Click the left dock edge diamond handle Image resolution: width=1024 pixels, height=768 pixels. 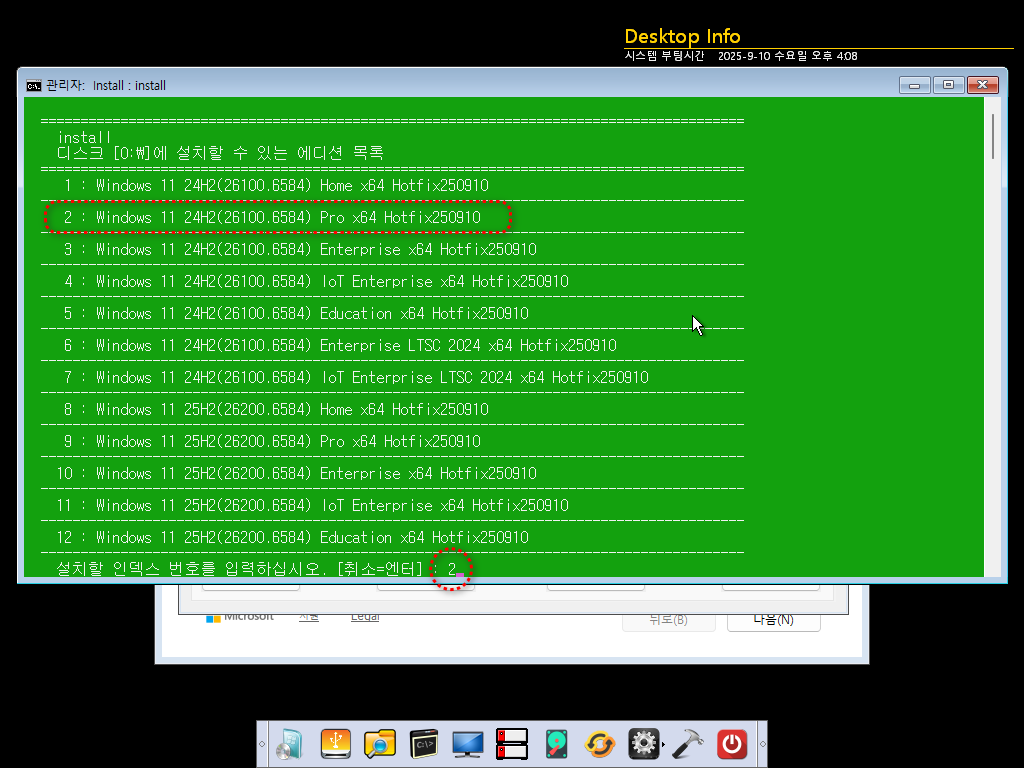coord(262,744)
